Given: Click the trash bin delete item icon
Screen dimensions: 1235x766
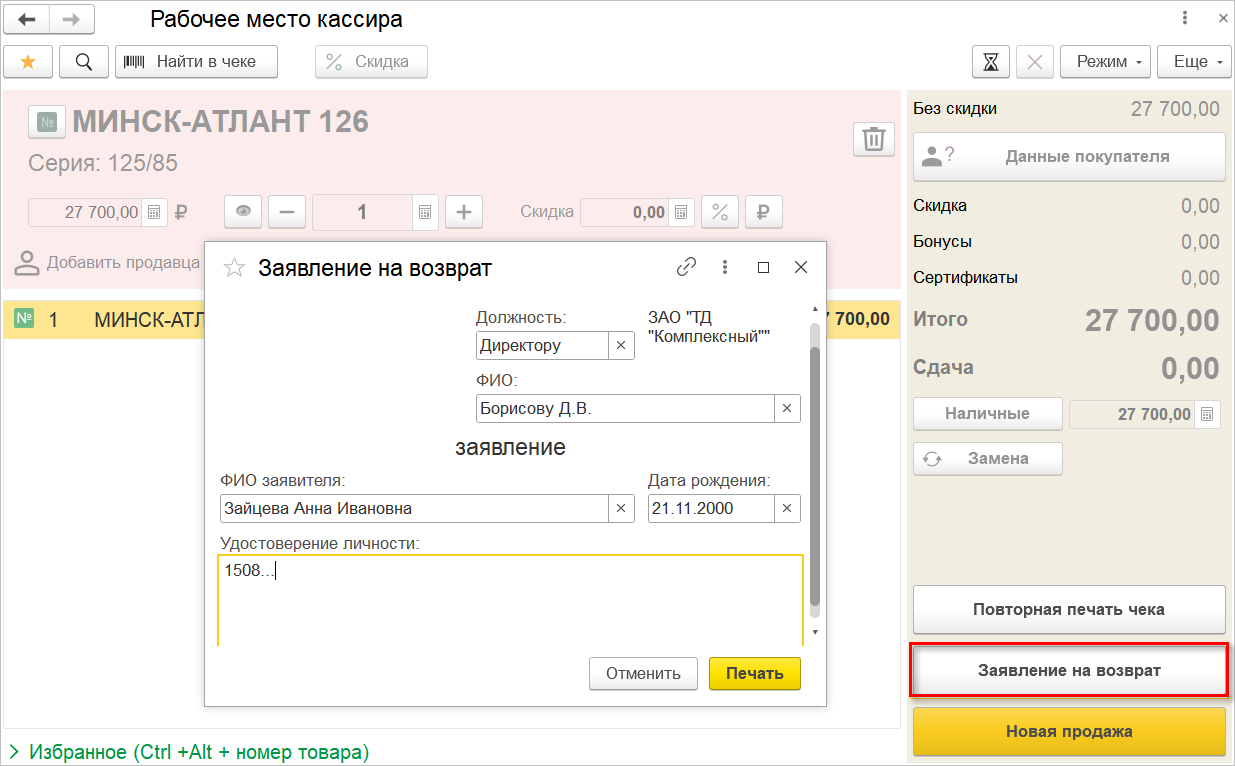Looking at the screenshot, I should 874,139.
